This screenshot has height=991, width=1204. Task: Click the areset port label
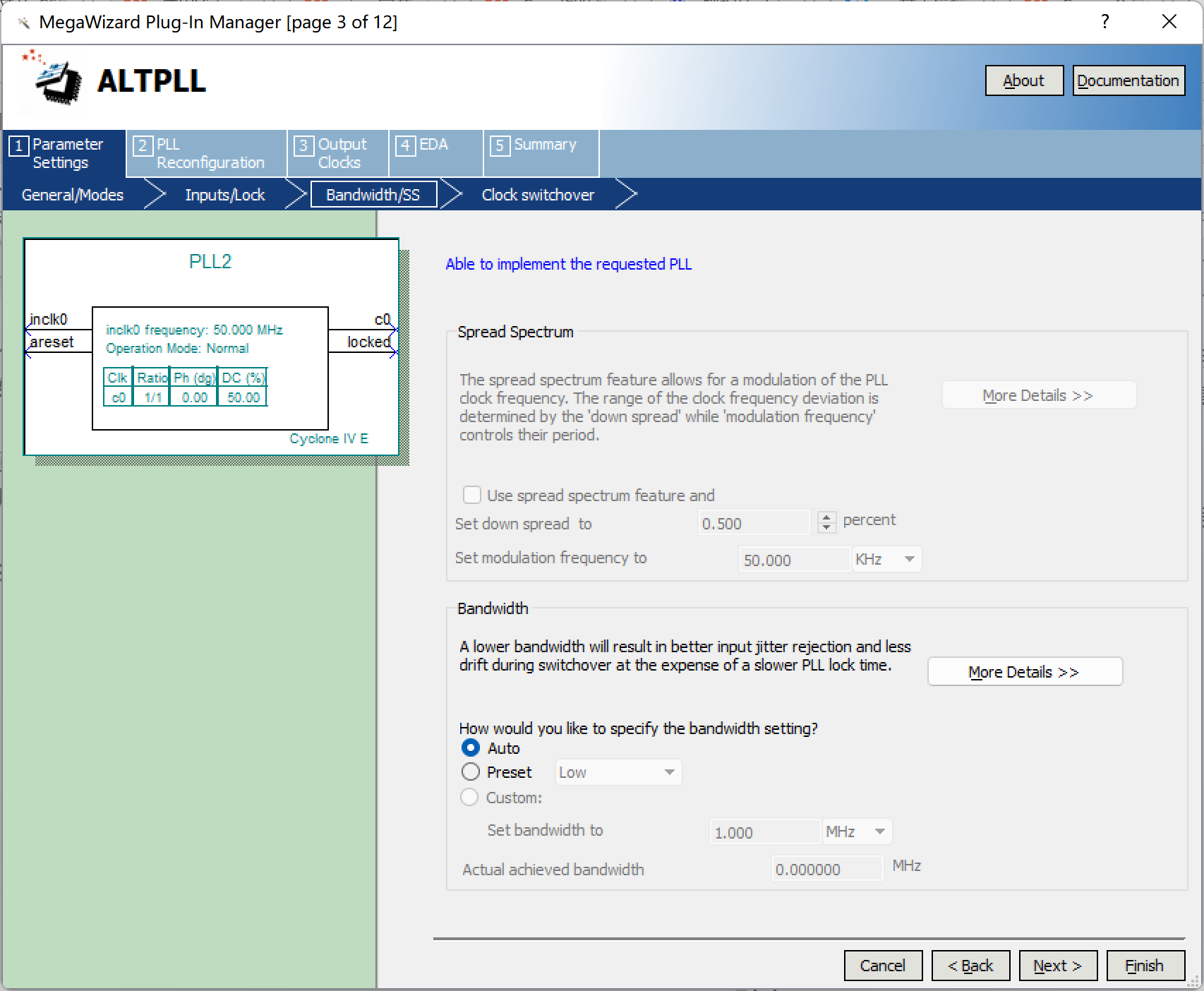[52, 342]
